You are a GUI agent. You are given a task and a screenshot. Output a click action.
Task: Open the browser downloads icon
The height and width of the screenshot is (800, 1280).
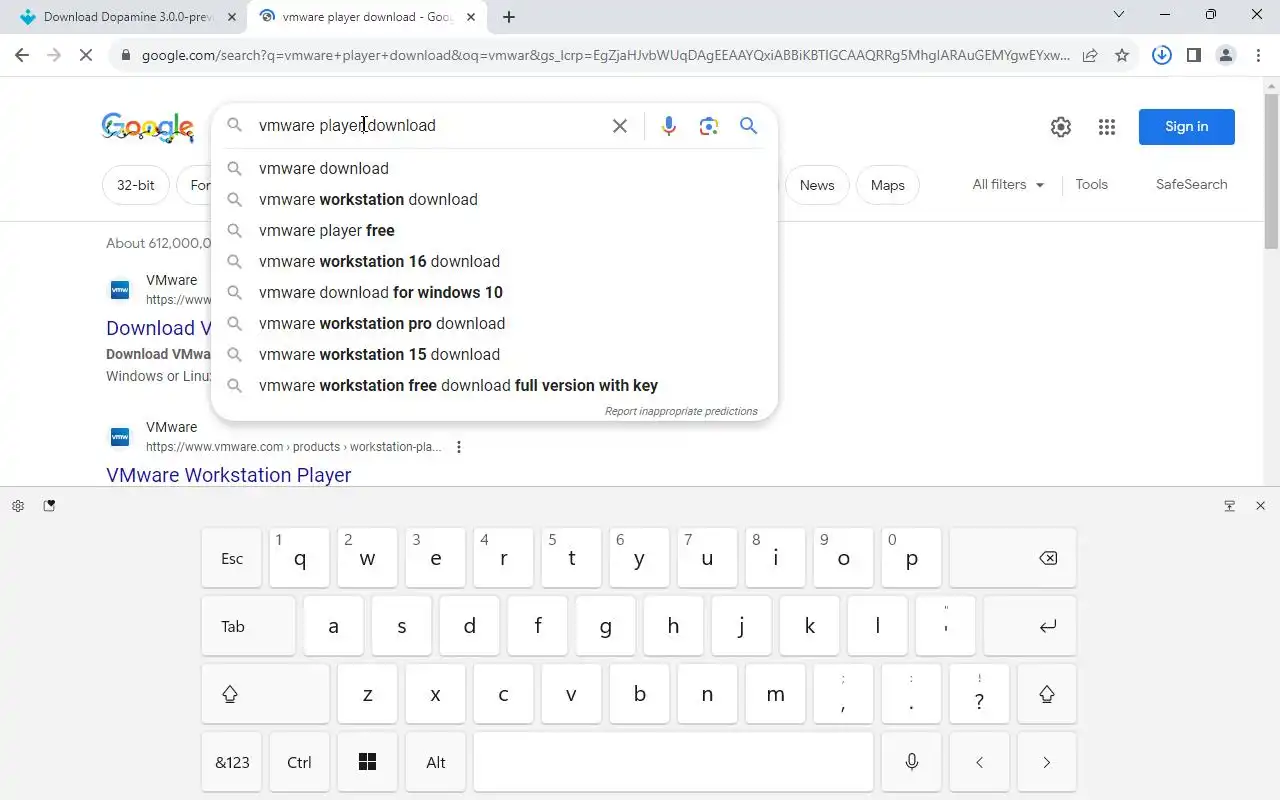pos(1161,55)
